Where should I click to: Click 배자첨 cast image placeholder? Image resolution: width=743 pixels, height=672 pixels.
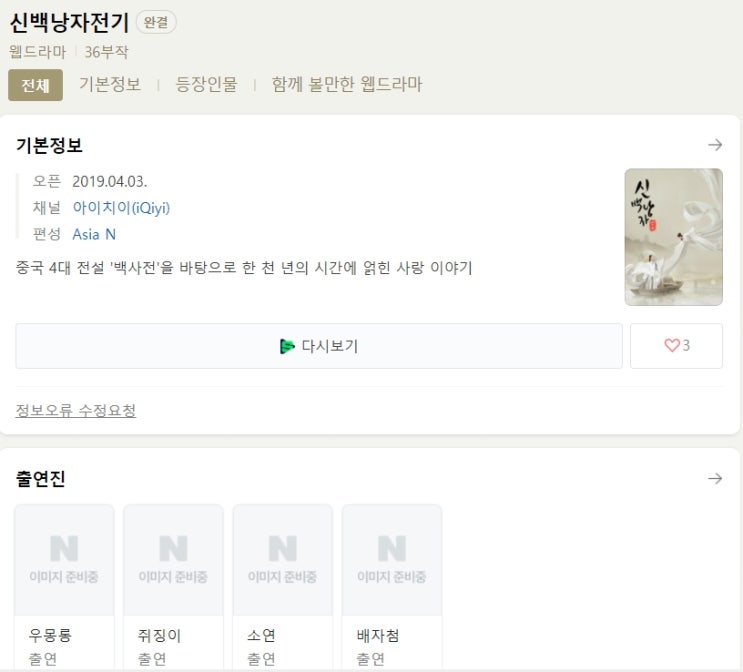(392, 560)
